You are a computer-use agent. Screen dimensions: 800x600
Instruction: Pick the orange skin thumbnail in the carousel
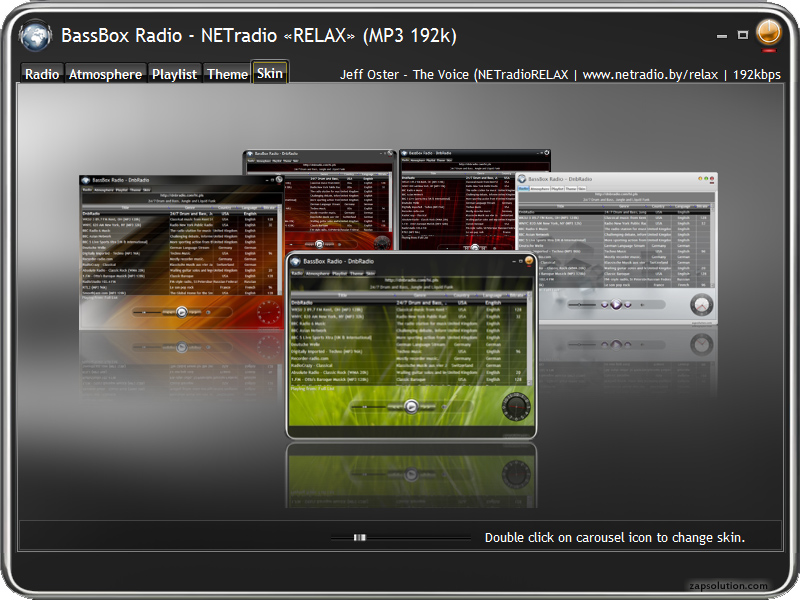click(x=181, y=253)
